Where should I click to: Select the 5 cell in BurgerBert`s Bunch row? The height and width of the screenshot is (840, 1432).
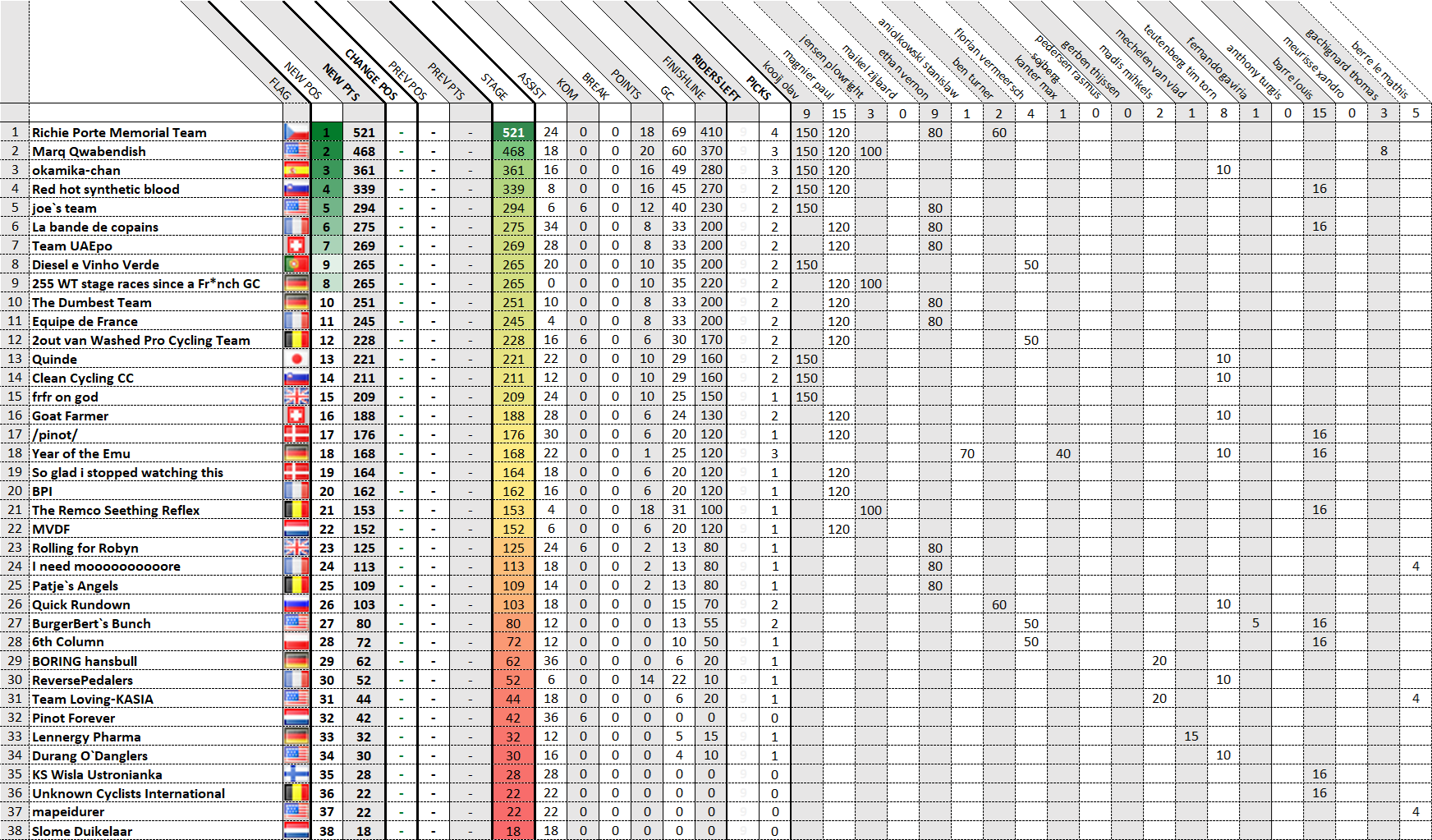(1255, 623)
